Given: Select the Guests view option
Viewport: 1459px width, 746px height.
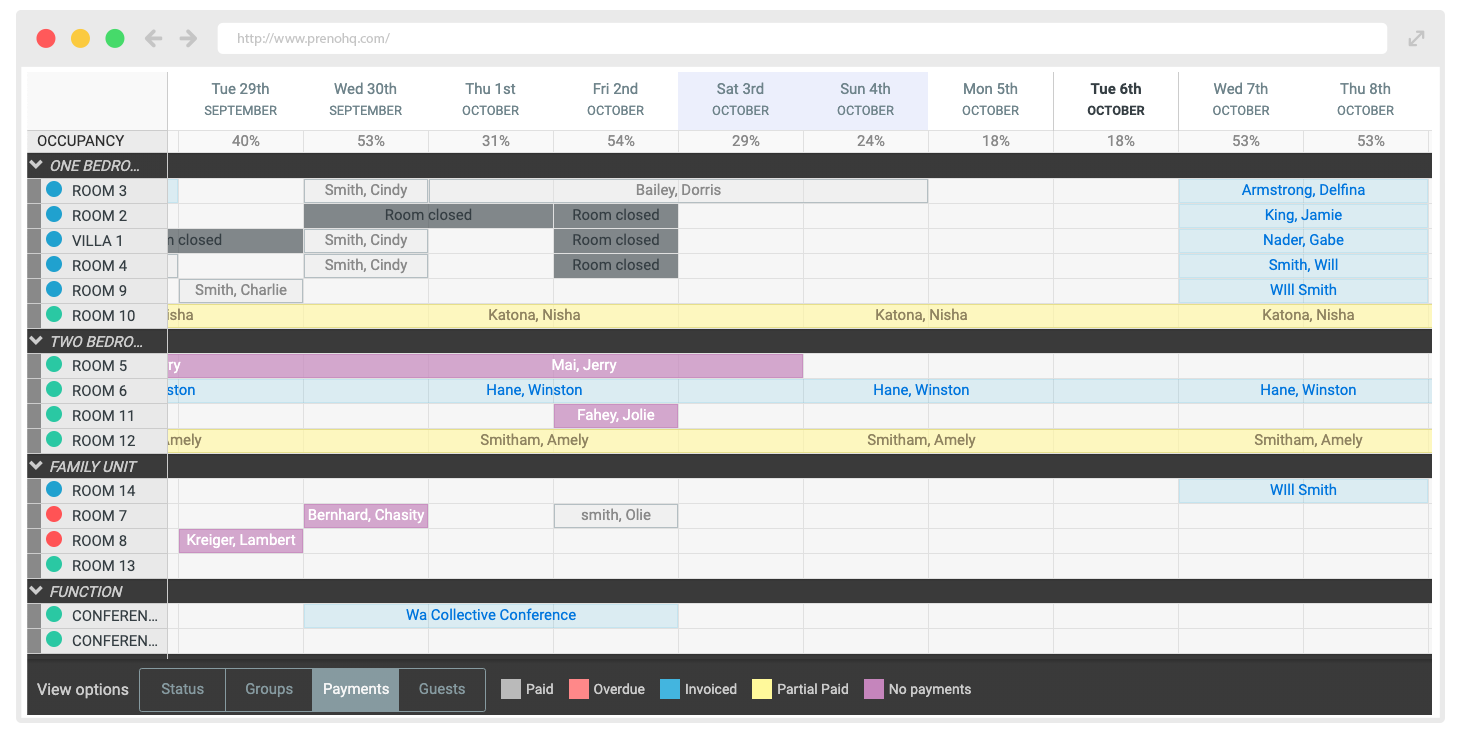Looking at the screenshot, I should coord(442,689).
